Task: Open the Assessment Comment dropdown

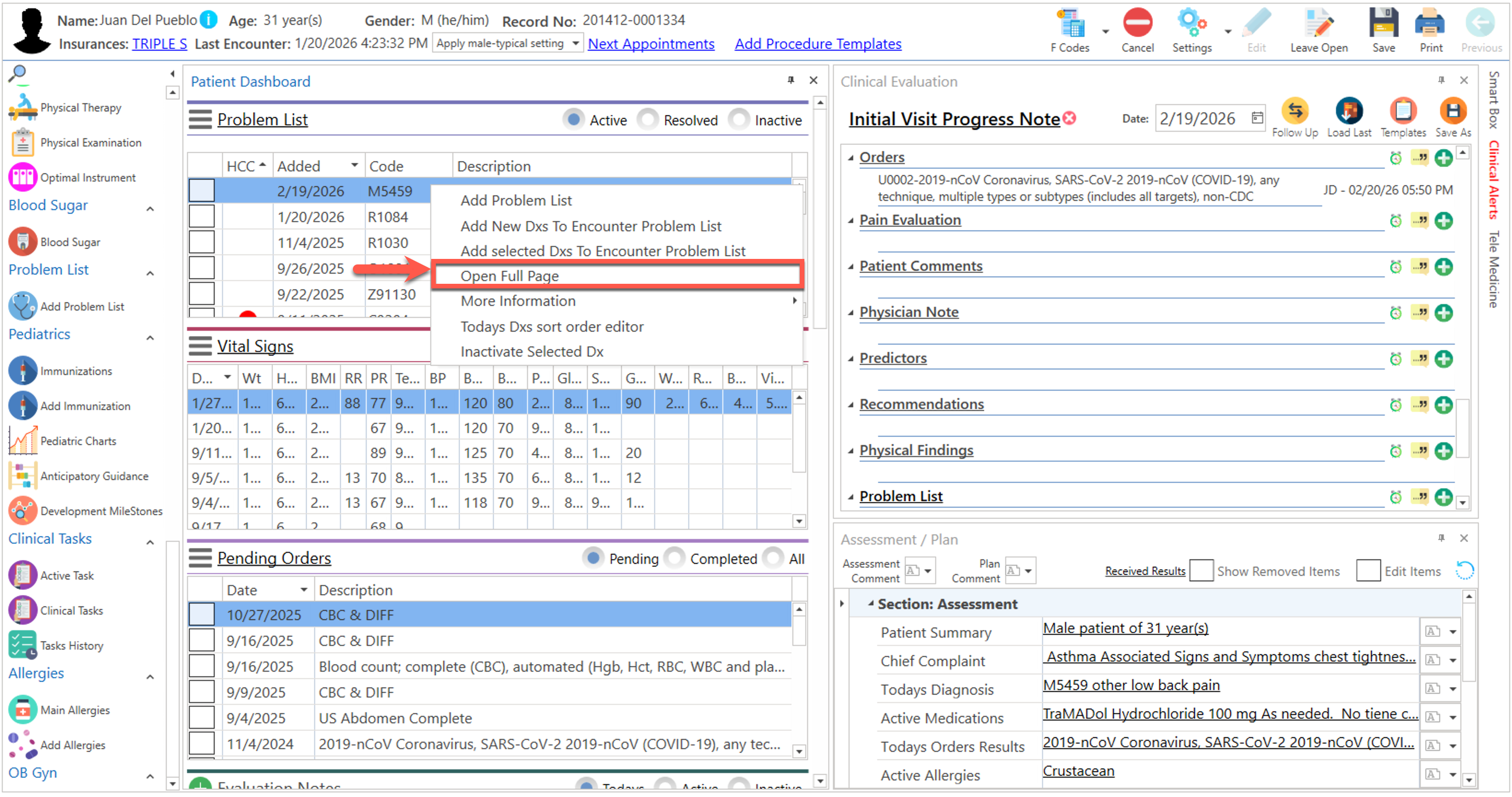Action: pos(927,570)
